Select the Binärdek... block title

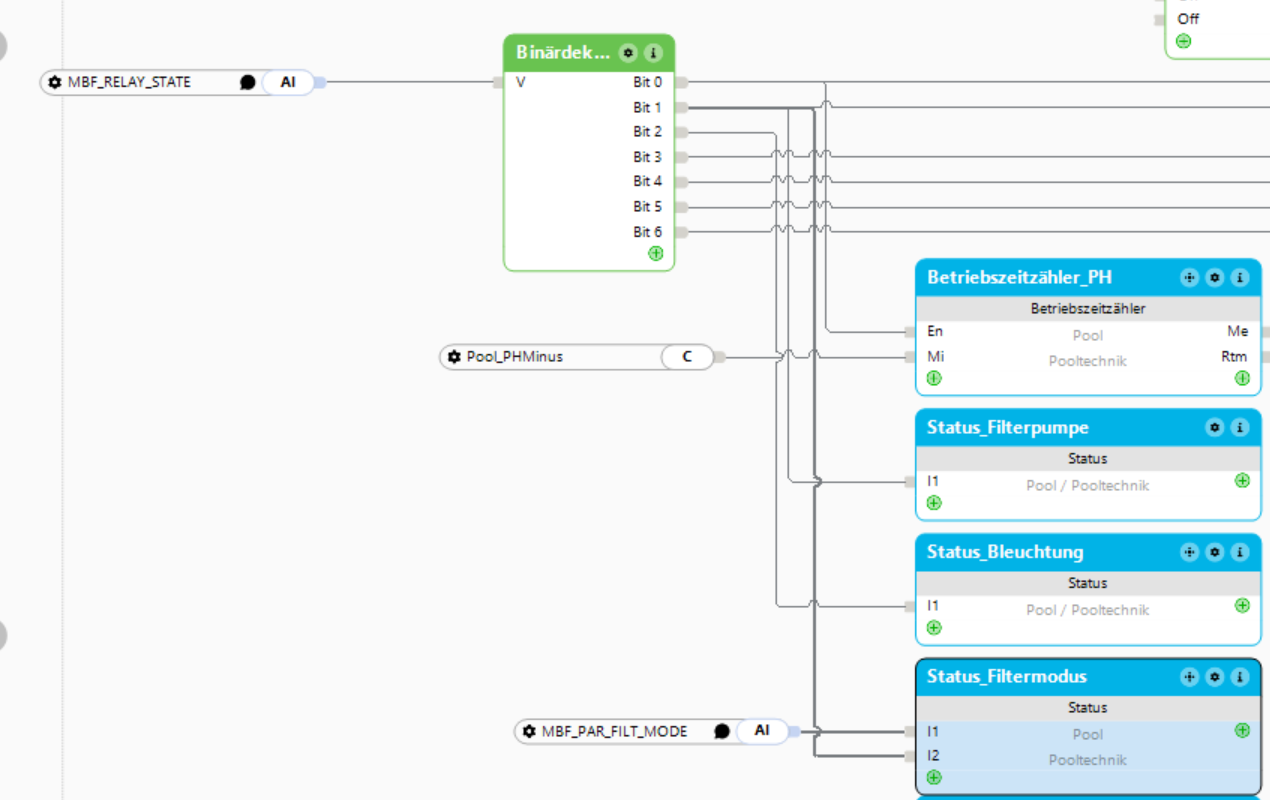coord(563,52)
